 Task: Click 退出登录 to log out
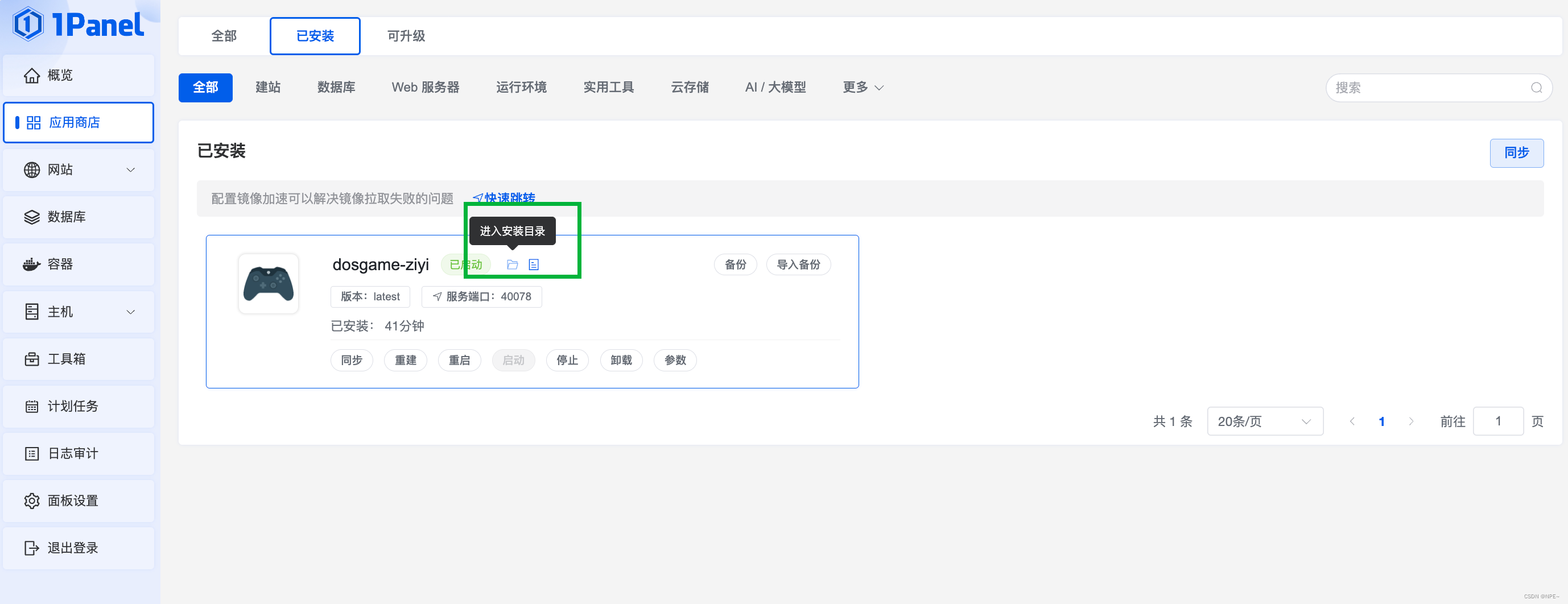coord(79,548)
